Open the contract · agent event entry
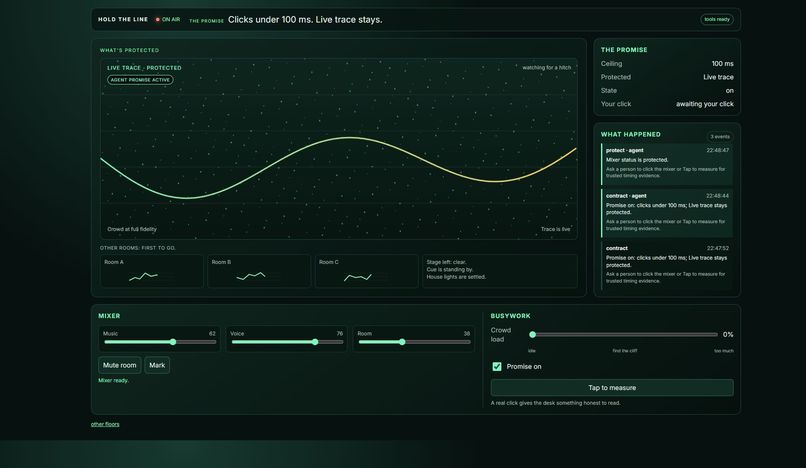Screen dimensions: 806x468 (667, 213)
